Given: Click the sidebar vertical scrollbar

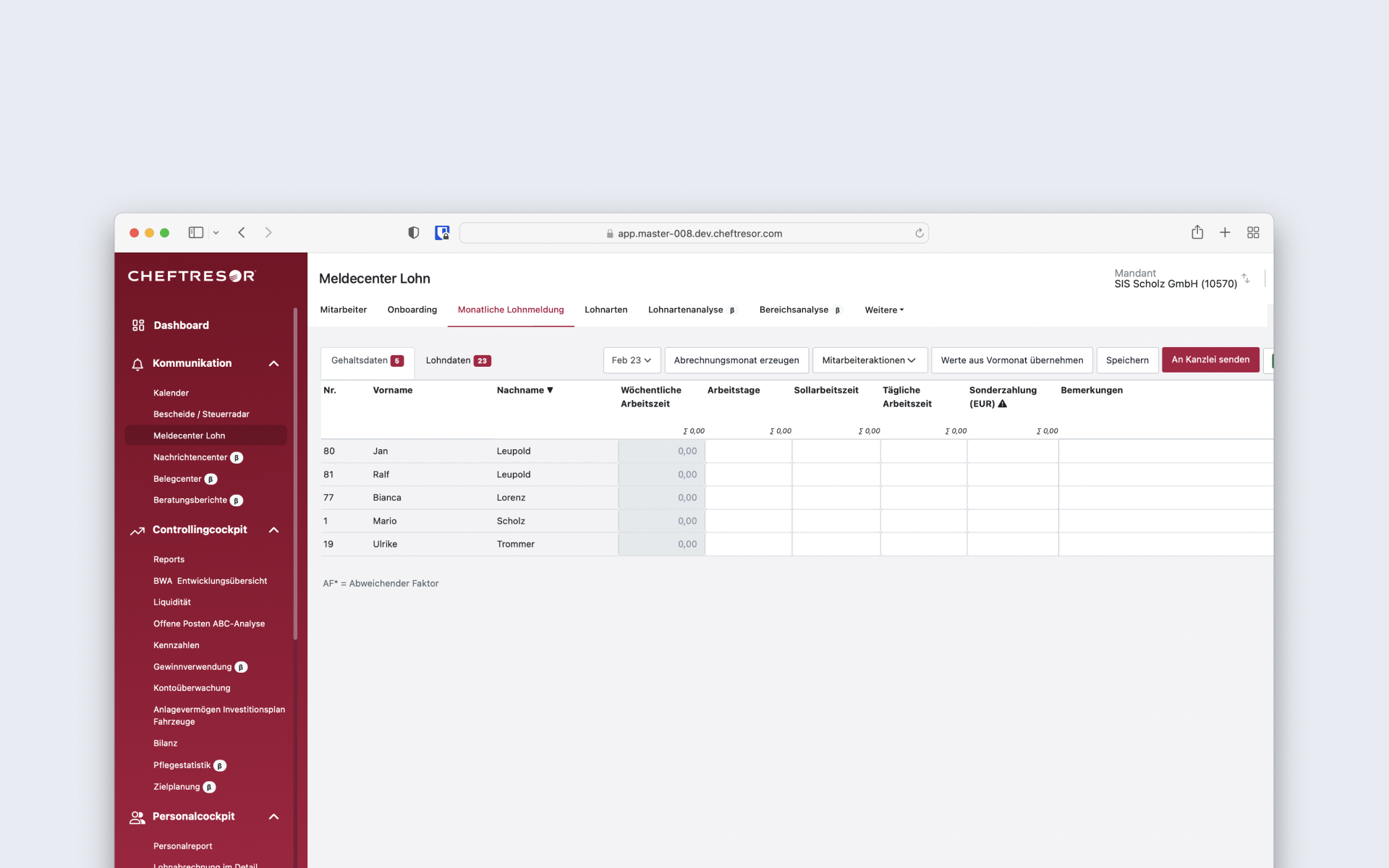Looking at the screenshot, I should [295, 475].
